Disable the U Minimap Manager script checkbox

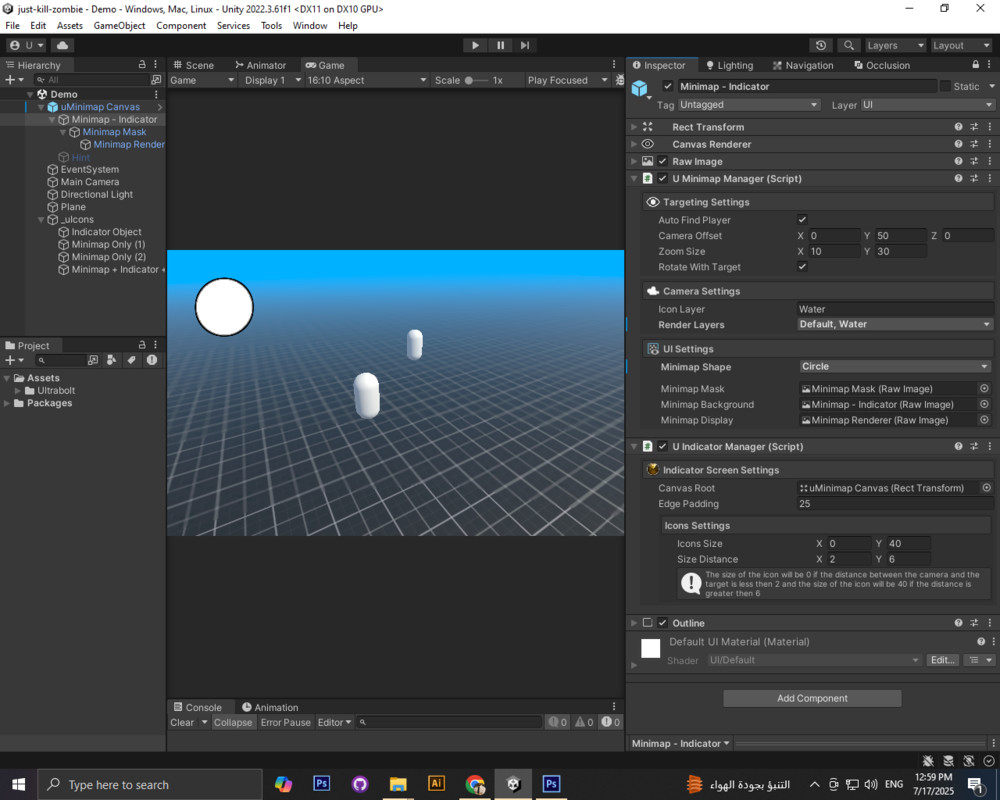[x=663, y=179]
